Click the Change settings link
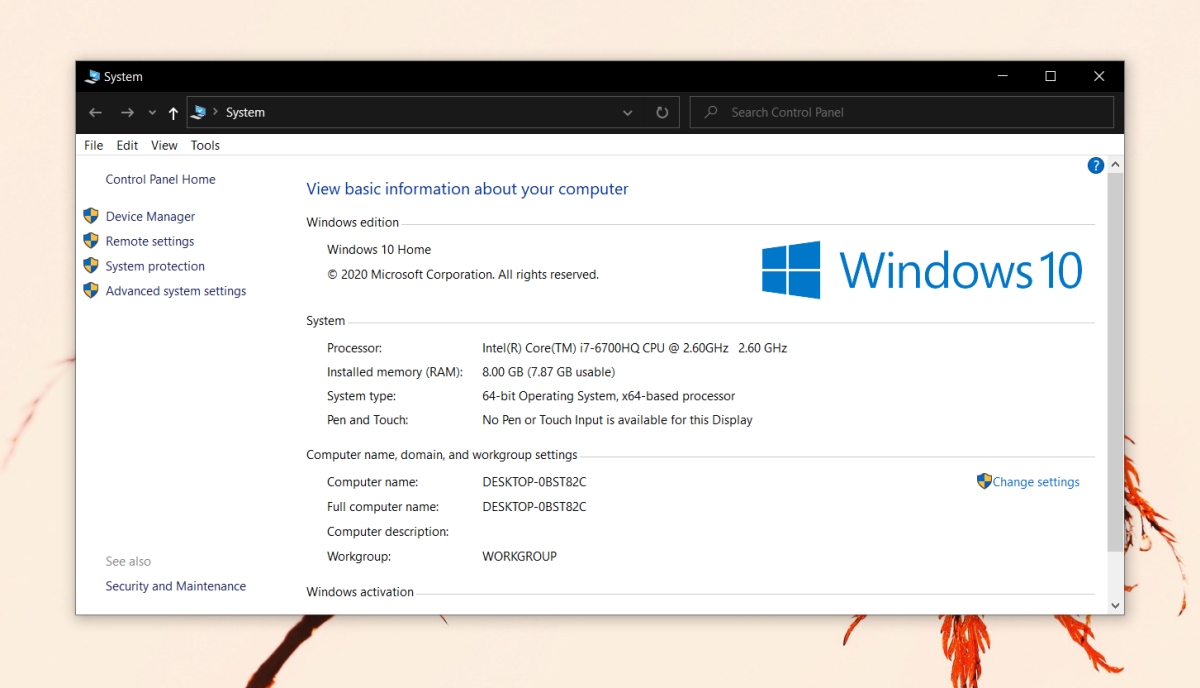 [1035, 481]
